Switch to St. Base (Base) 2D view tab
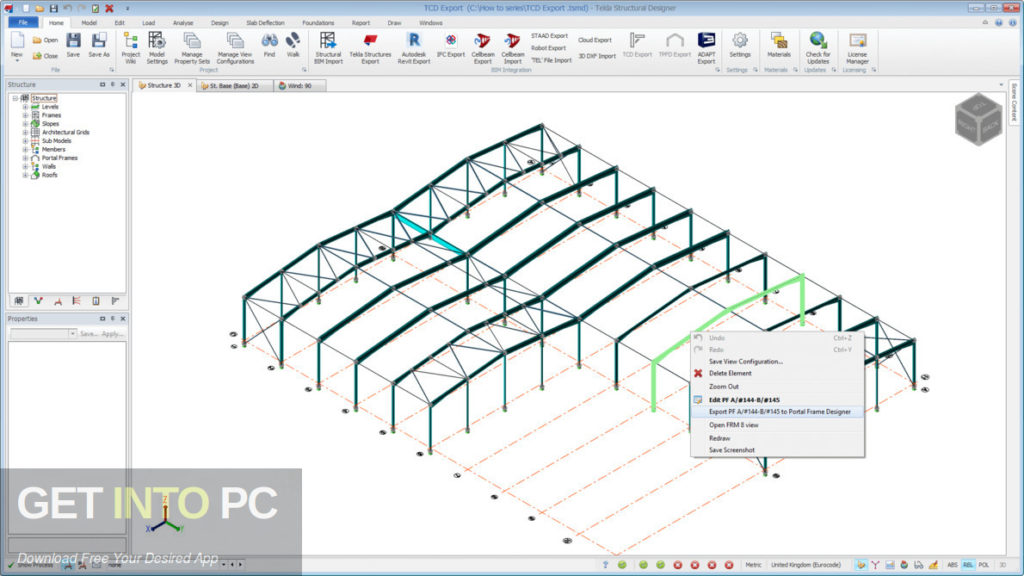The width and height of the screenshot is (1024, 576). point(234,86)
